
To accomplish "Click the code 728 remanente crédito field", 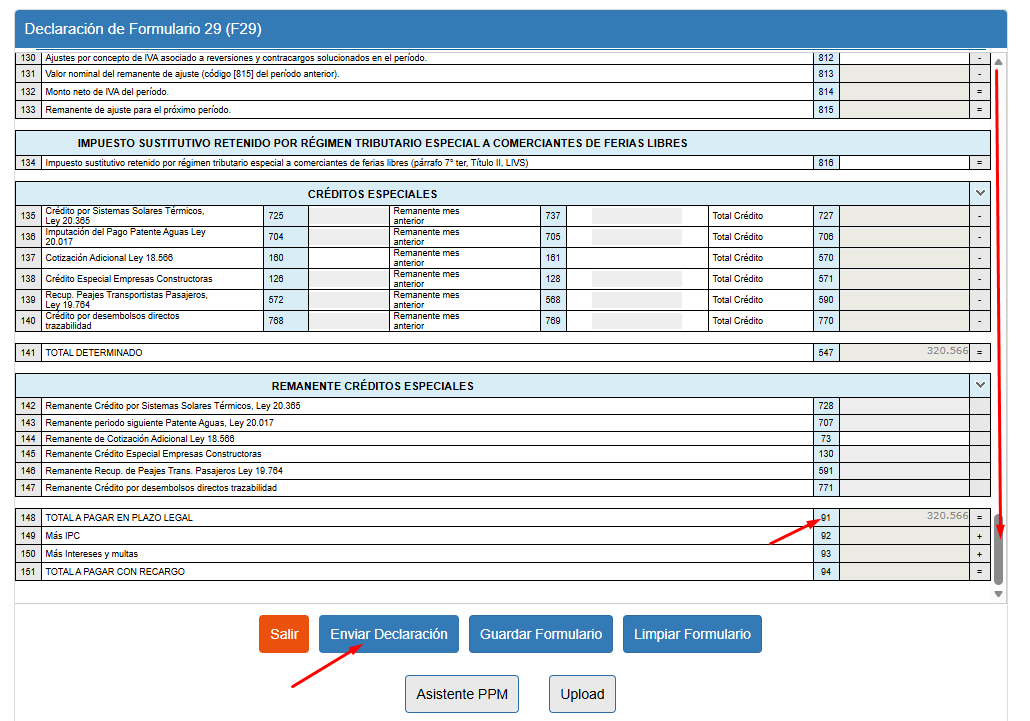I will click(x=905, y=406).
